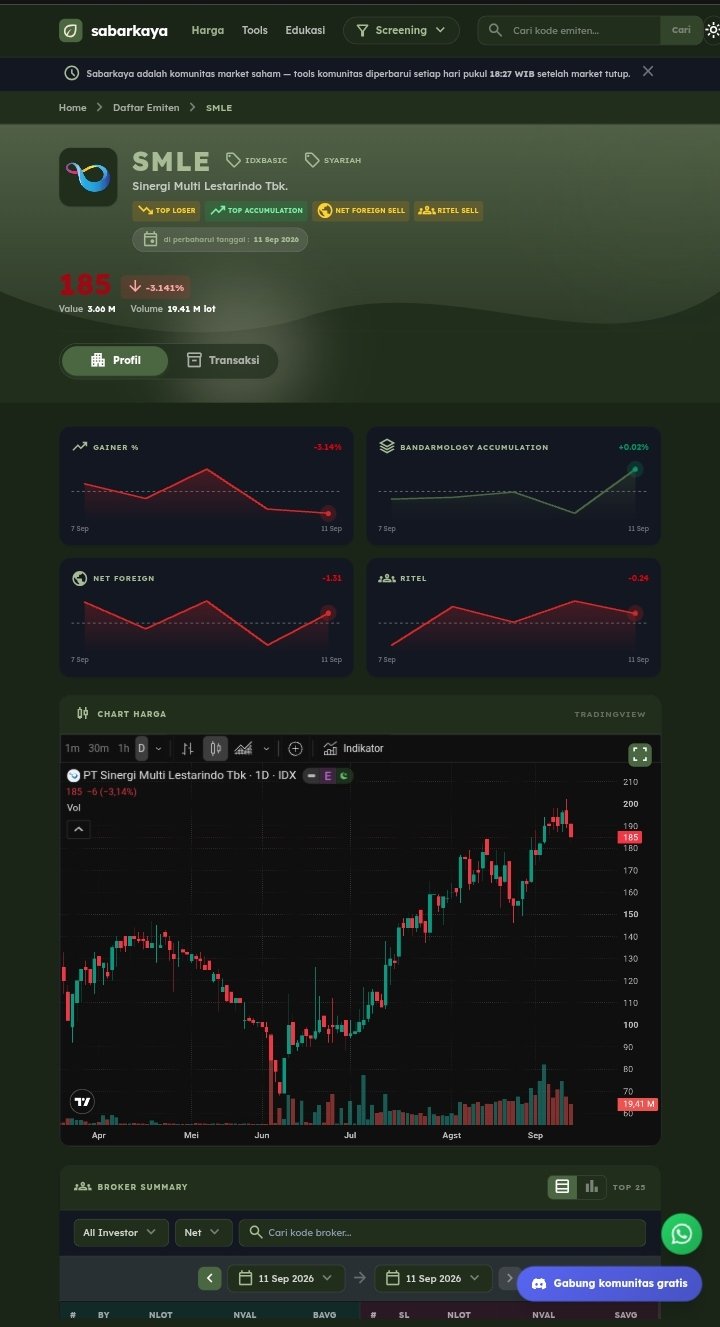This screenshot has width=720, height=1327.
Task: Select the area chart style icon
Action: click(x=243, y=748)
